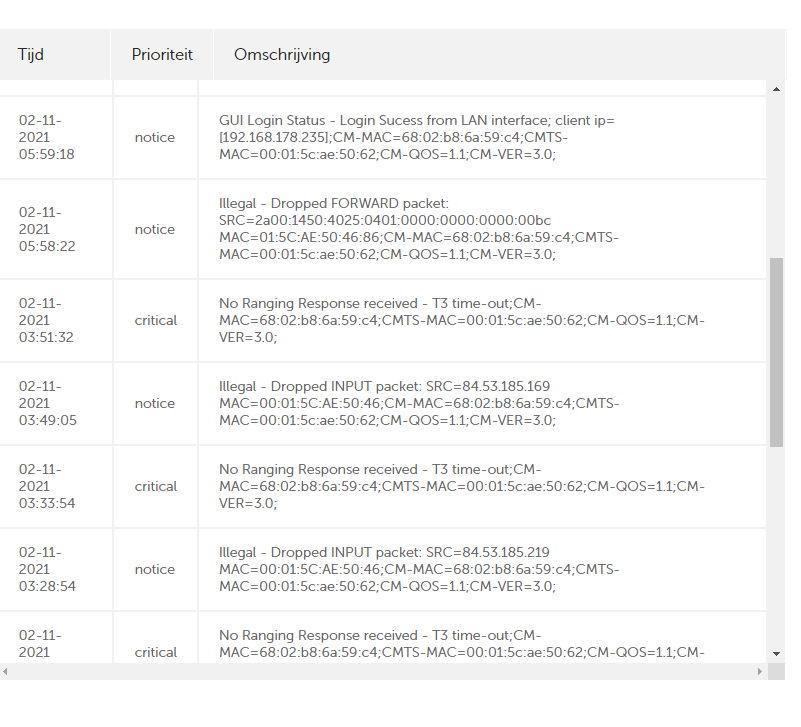This screenshot has width=801, height=727.
Task: Select the Dropped INPUT packet from 84.53.185.219
Action: point(419,569)
